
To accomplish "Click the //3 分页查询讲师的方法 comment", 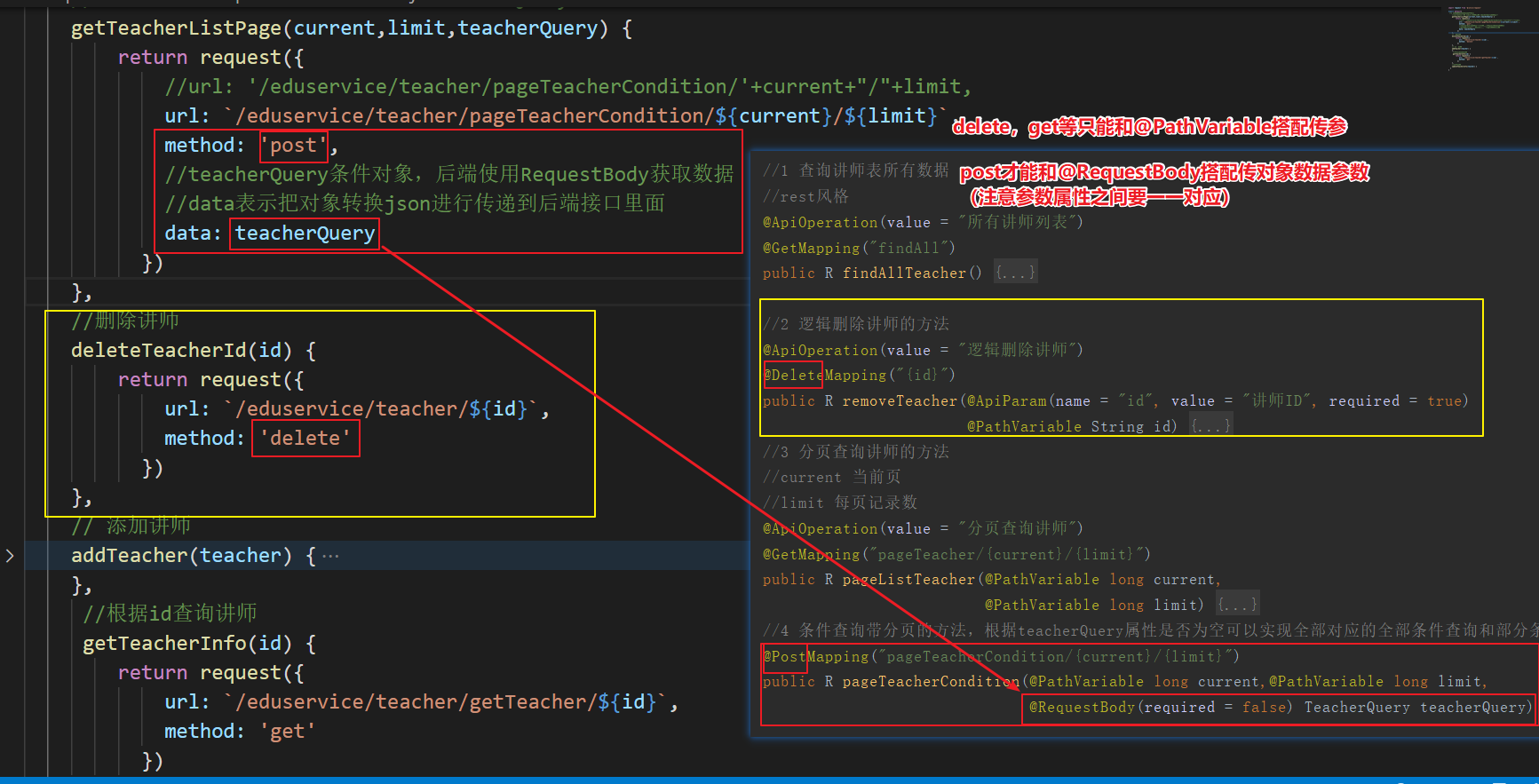I will pyautogui.click(x=856, y=452).
